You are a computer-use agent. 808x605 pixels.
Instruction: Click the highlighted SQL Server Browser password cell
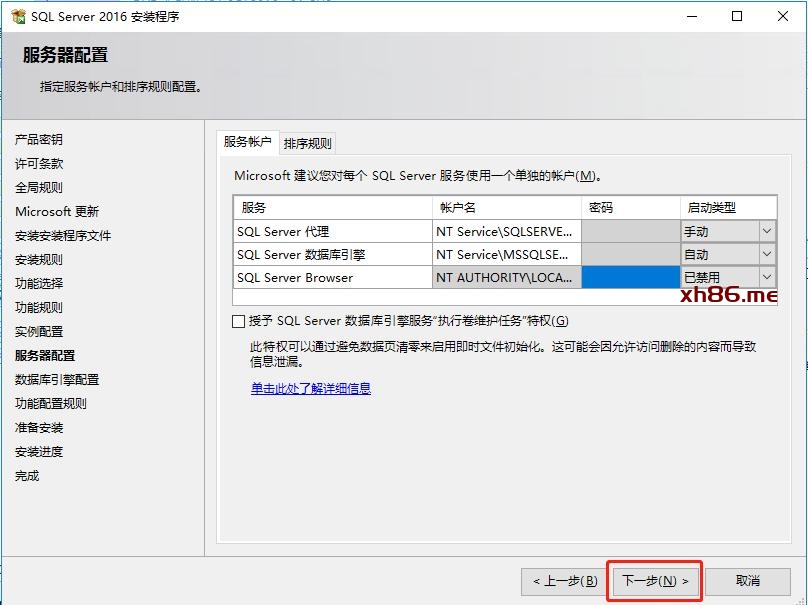pyautogui.click(x=630, y=277)
